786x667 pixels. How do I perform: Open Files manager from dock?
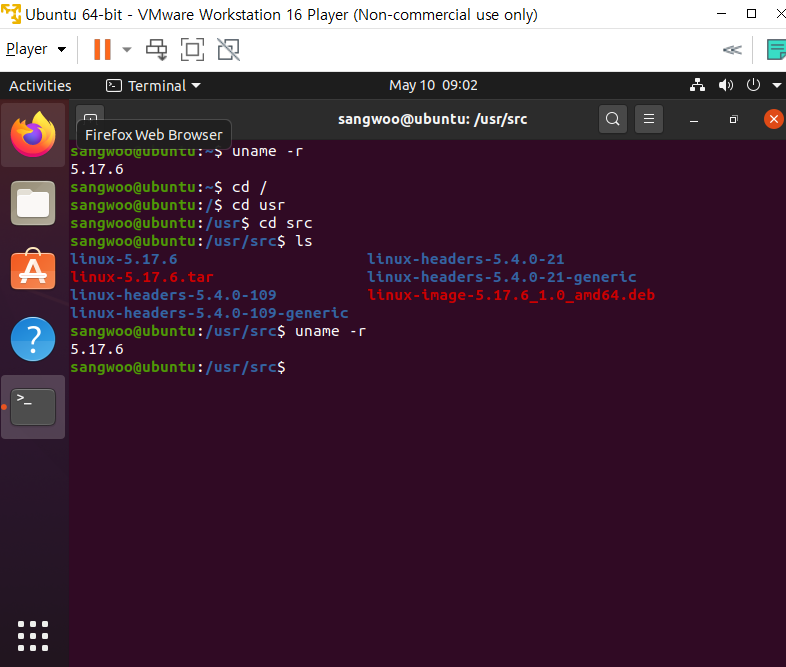33,203
